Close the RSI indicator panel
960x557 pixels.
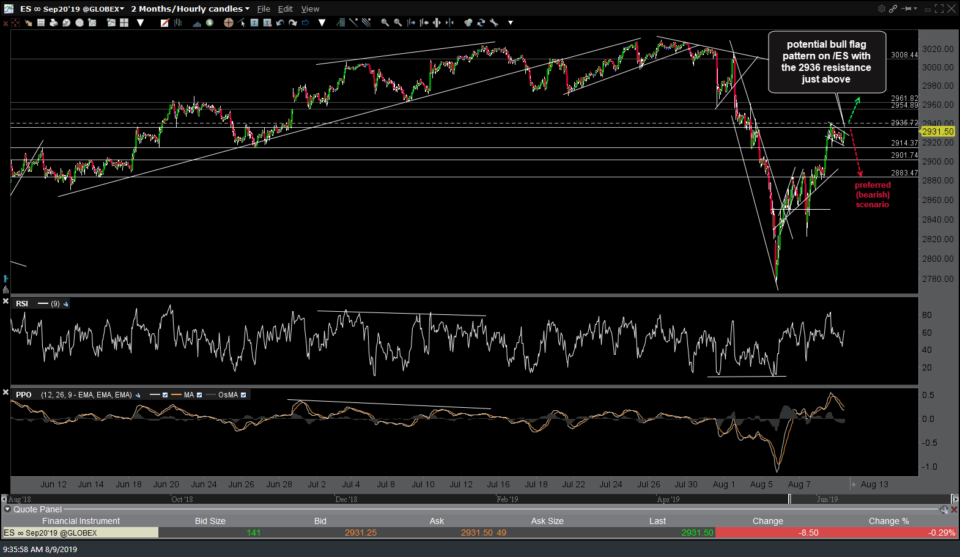(x=6, y=302)
